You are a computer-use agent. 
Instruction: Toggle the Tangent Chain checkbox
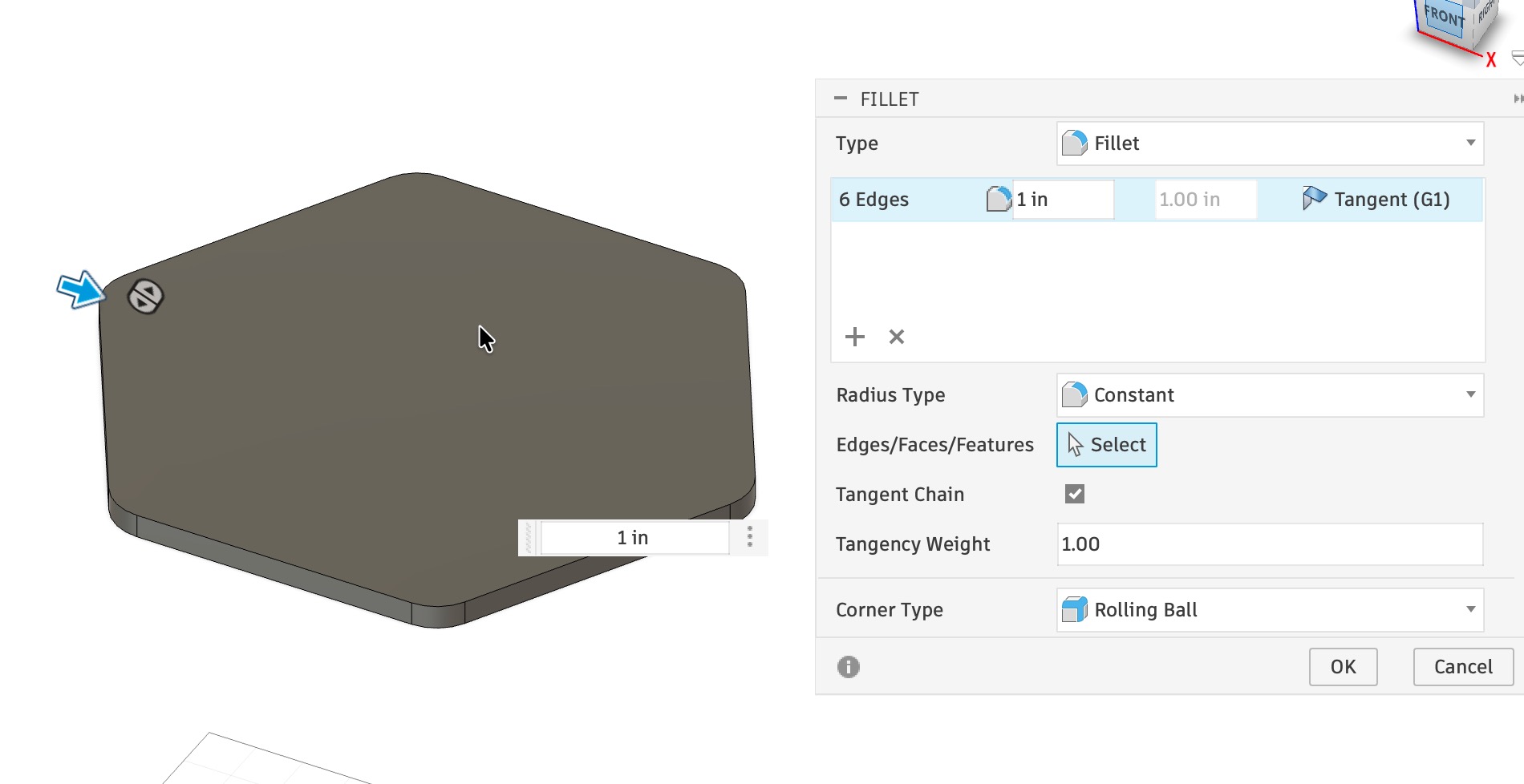point(1075,494)
